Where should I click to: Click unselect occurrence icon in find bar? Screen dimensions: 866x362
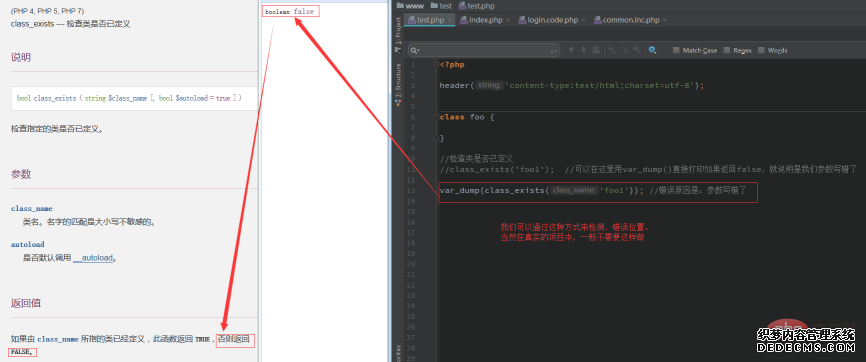pyautogui.click(x=624, y=50)
